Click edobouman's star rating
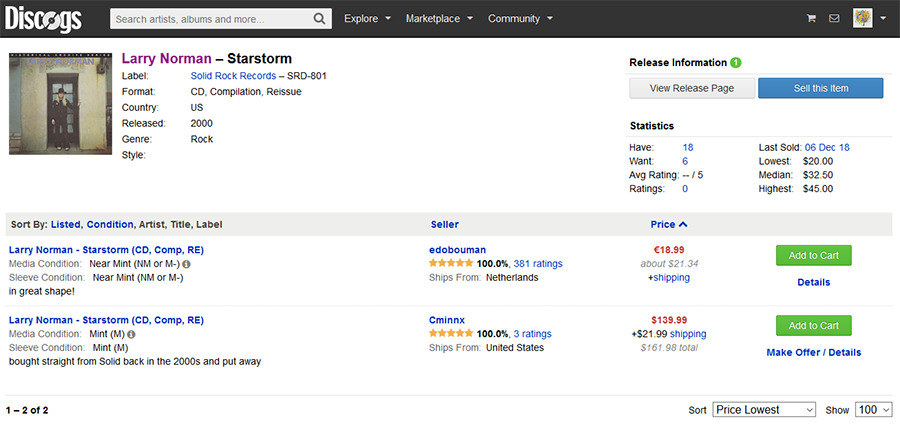The height and width of the screenshot is (428, 900). pyautogui.click(x=451, y=263)
